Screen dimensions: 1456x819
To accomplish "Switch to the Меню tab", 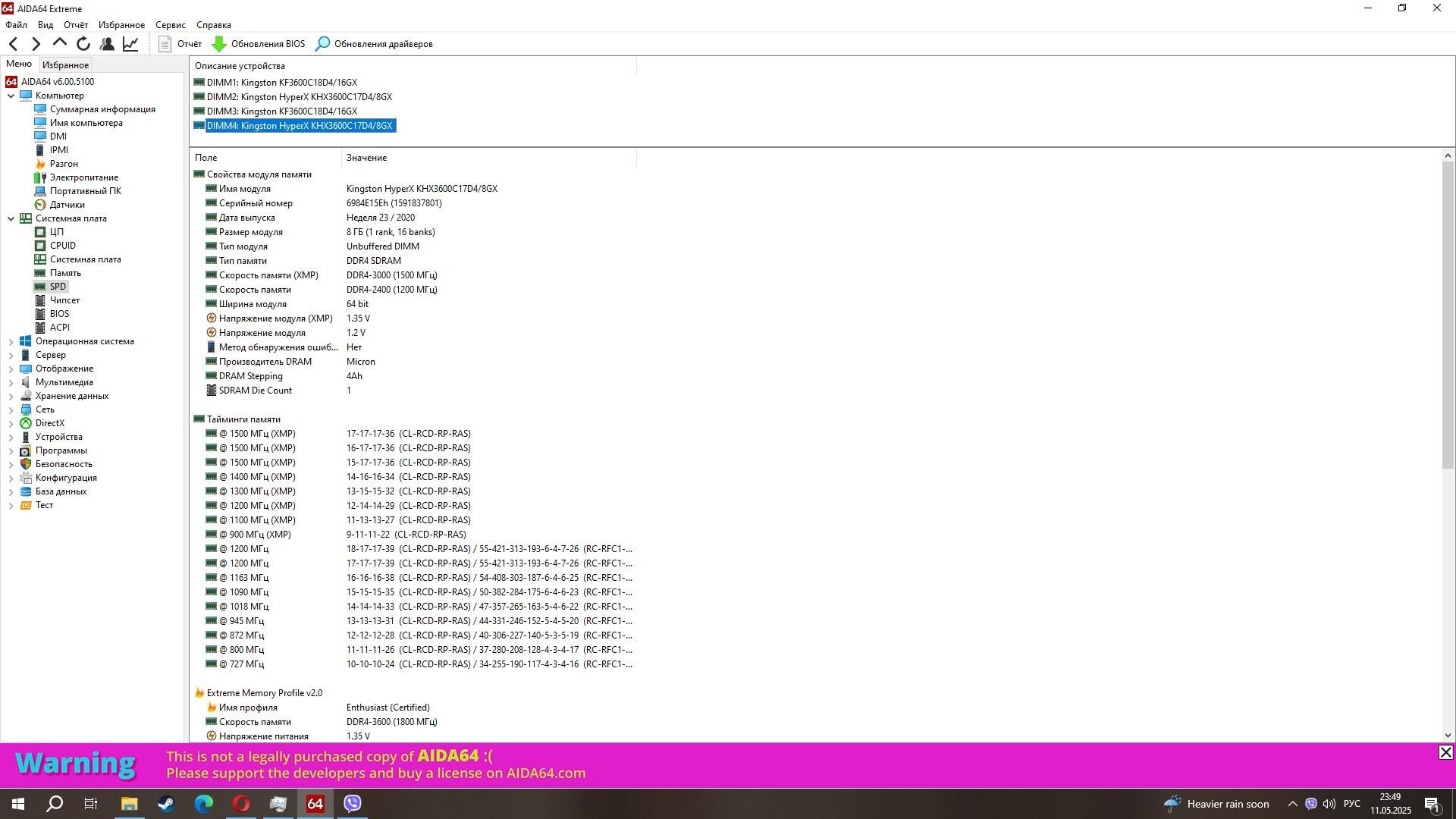I will click(x=19, y=64).
